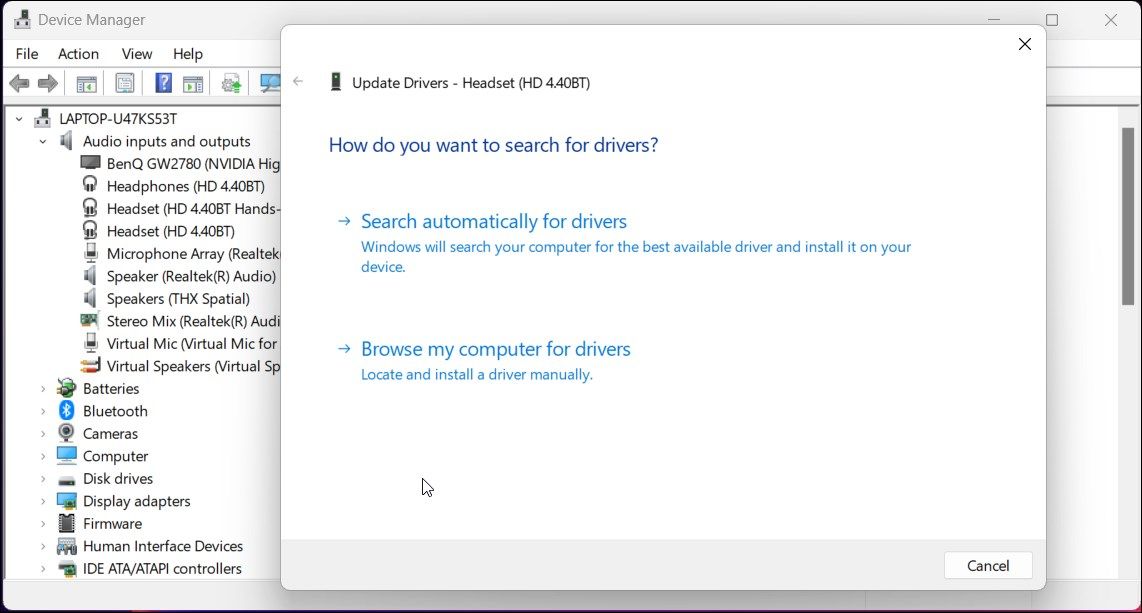Click the Headphones (HD 4.40BT) headphone icon
Screen dimensions: 1142x613
tap(90, 186)
